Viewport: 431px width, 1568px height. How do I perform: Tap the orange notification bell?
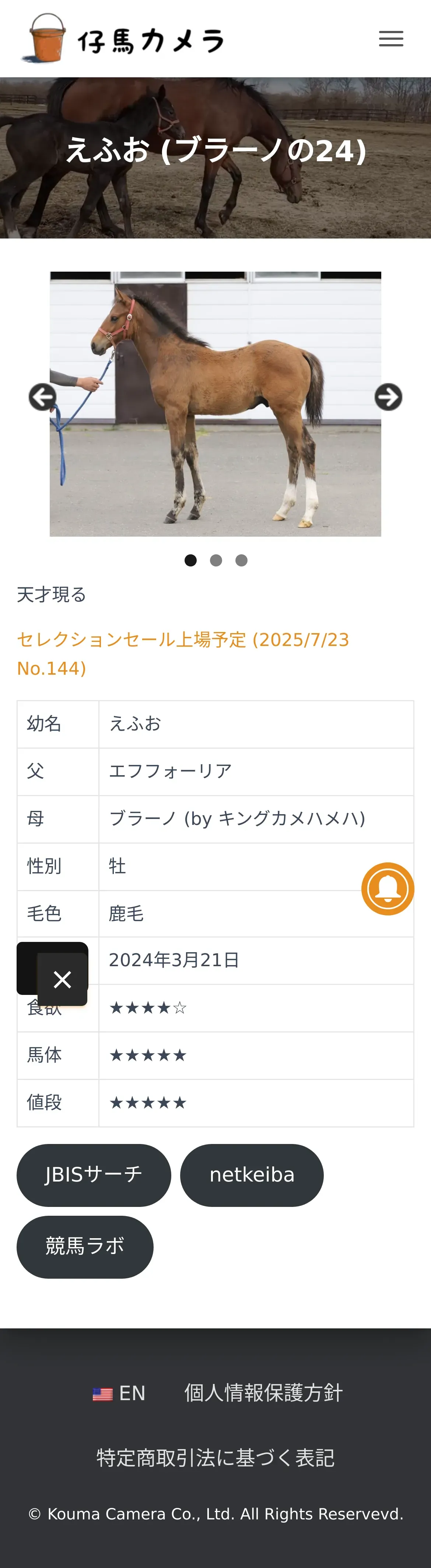coord(388,889)
